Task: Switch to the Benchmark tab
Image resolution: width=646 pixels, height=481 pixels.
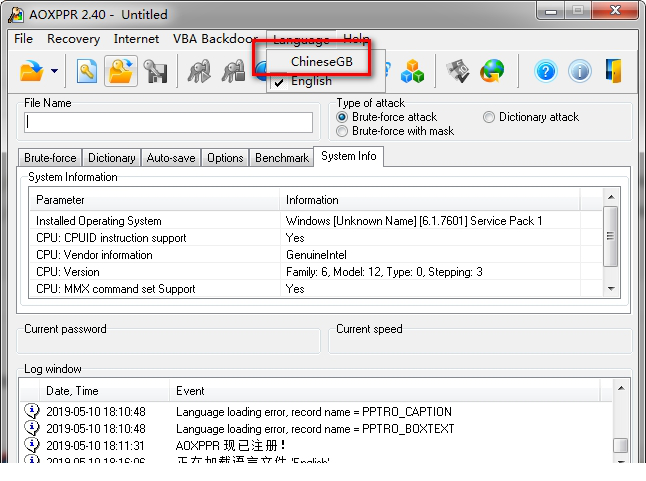Action: (x=281, y=158)
